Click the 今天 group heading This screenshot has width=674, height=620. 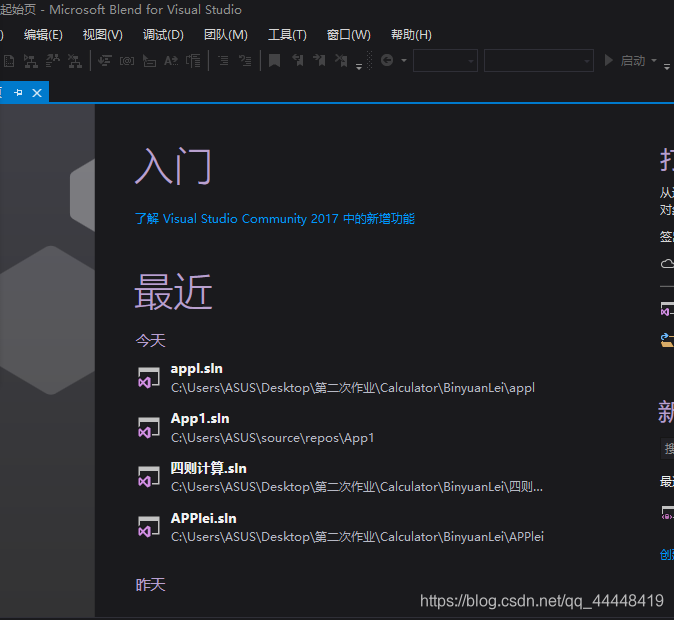pyautogui.click(x=150, y=341)
